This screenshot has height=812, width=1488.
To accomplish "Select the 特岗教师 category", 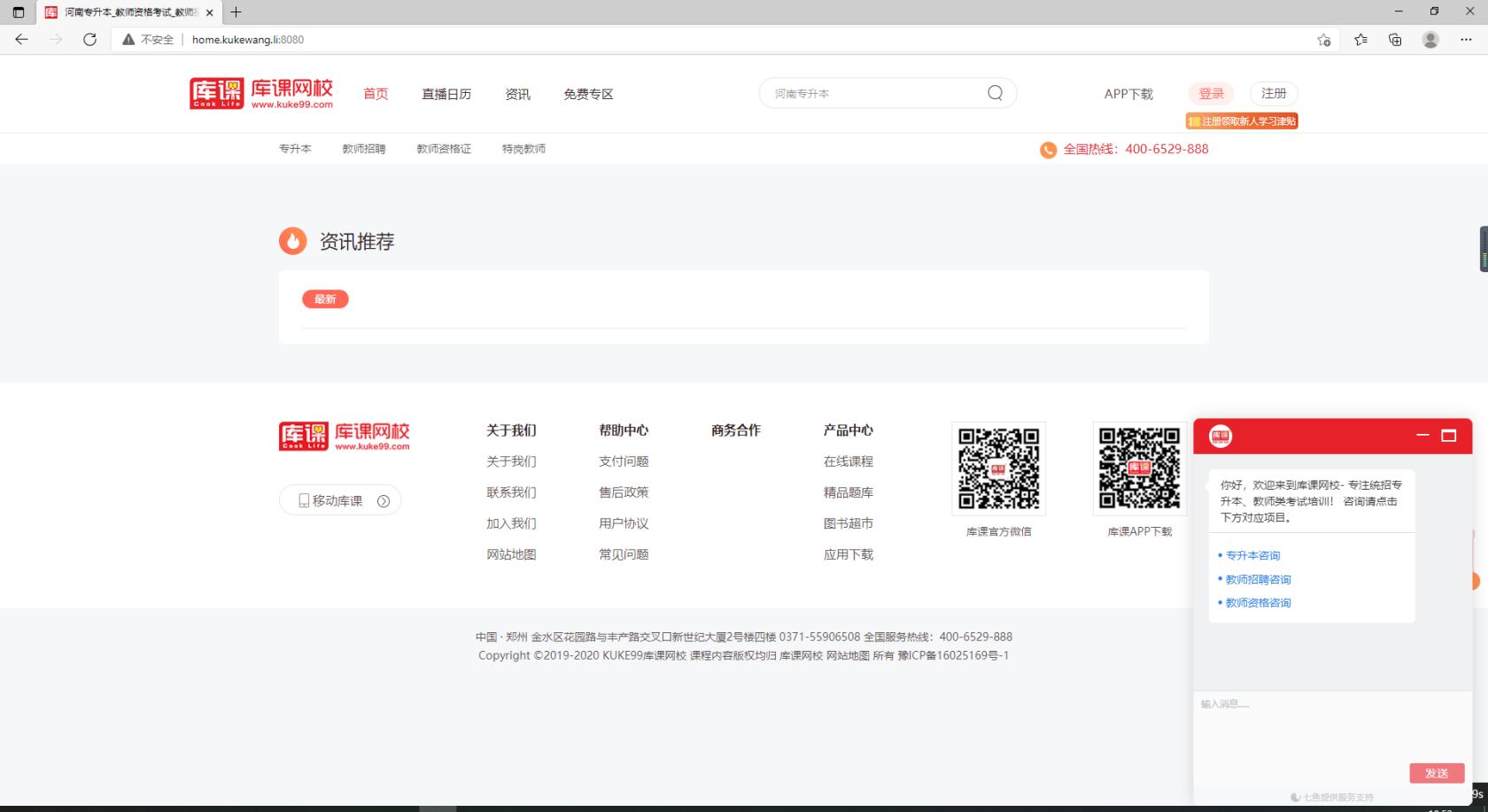I will (x=523, y=149).
